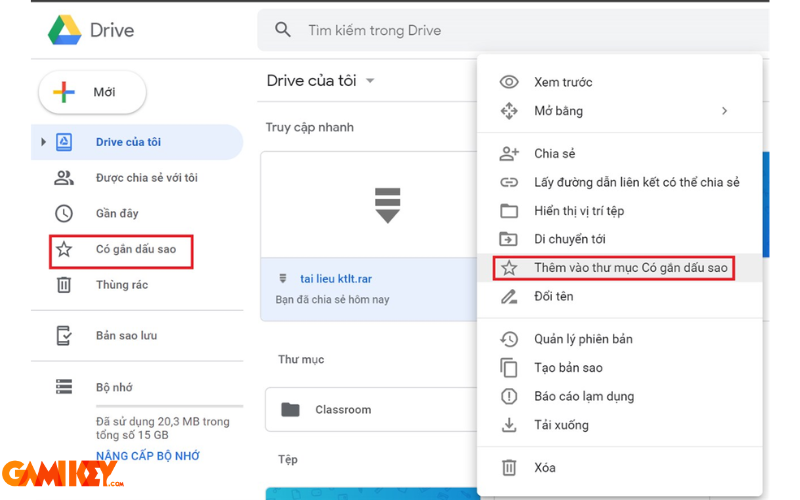Open the Bản sao lưu section
800x500 pixels.
click(127, 336)
